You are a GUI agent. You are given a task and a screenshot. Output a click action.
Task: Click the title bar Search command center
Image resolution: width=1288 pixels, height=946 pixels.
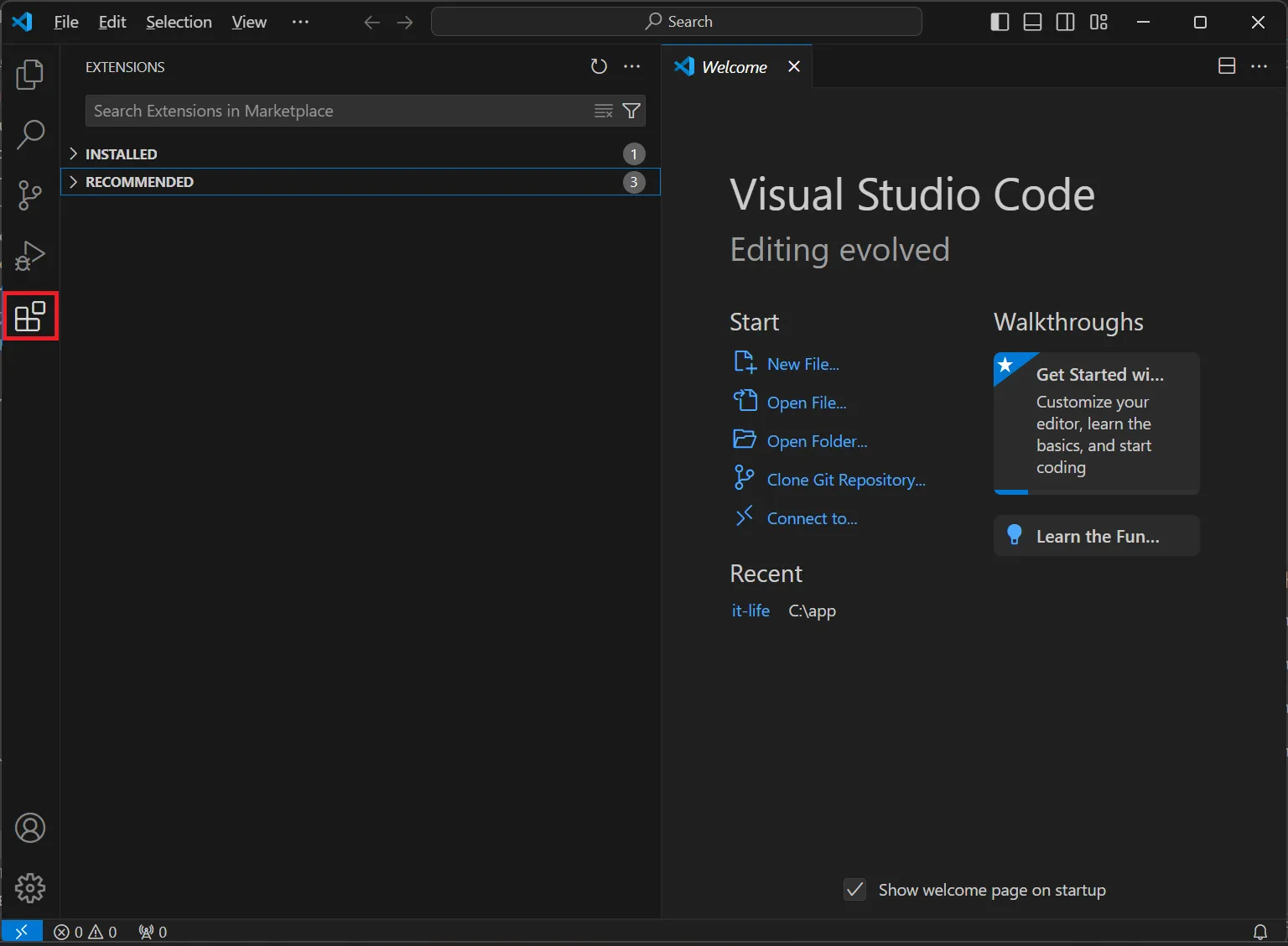coord(677,22)
